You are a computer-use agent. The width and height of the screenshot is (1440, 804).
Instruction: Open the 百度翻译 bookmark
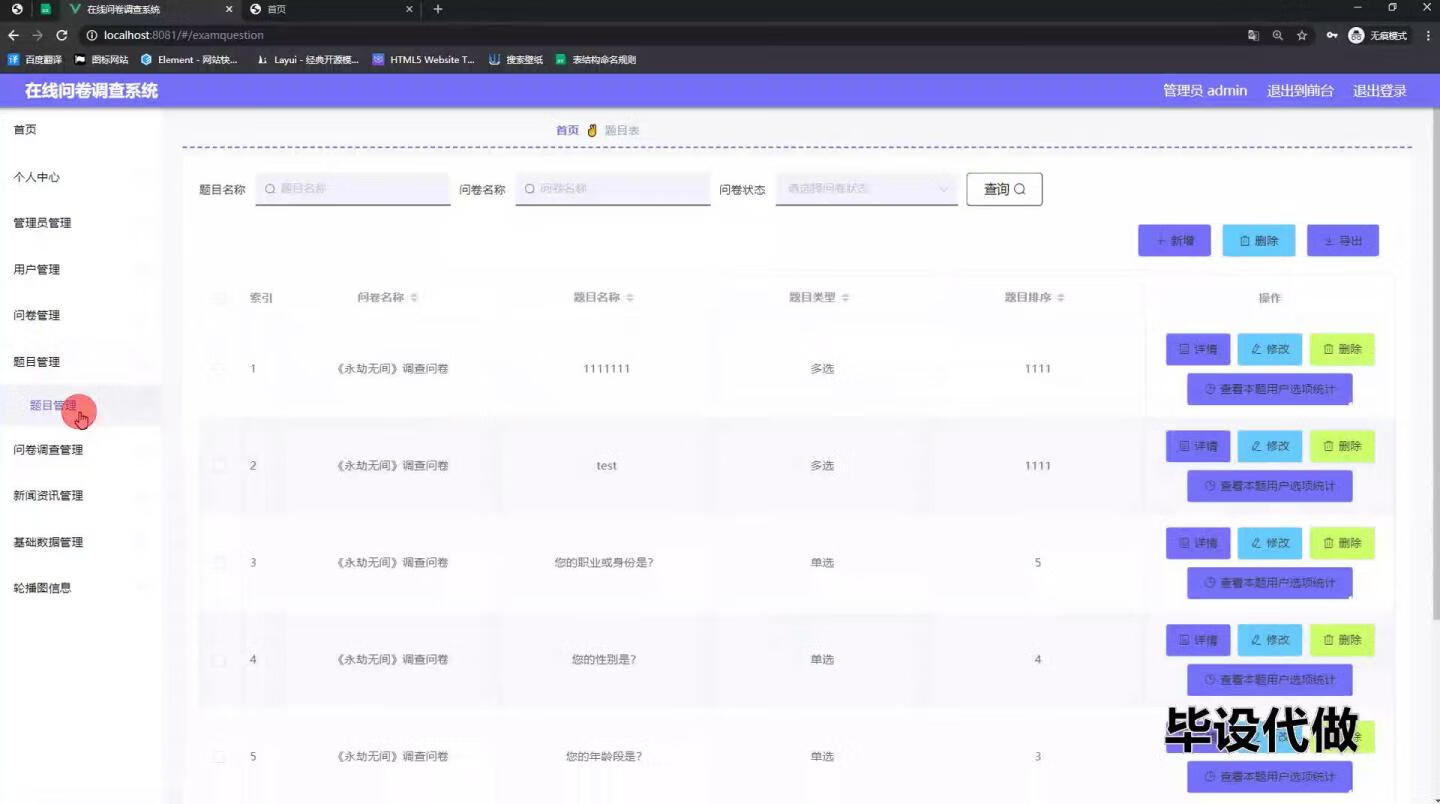pyautogui.click(x=35, y=60)
